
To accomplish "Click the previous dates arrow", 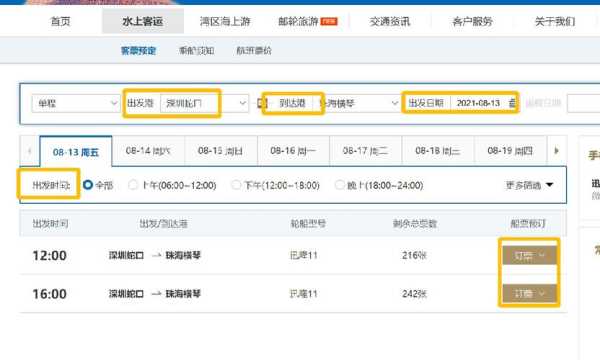I will (x=29, y=151).
